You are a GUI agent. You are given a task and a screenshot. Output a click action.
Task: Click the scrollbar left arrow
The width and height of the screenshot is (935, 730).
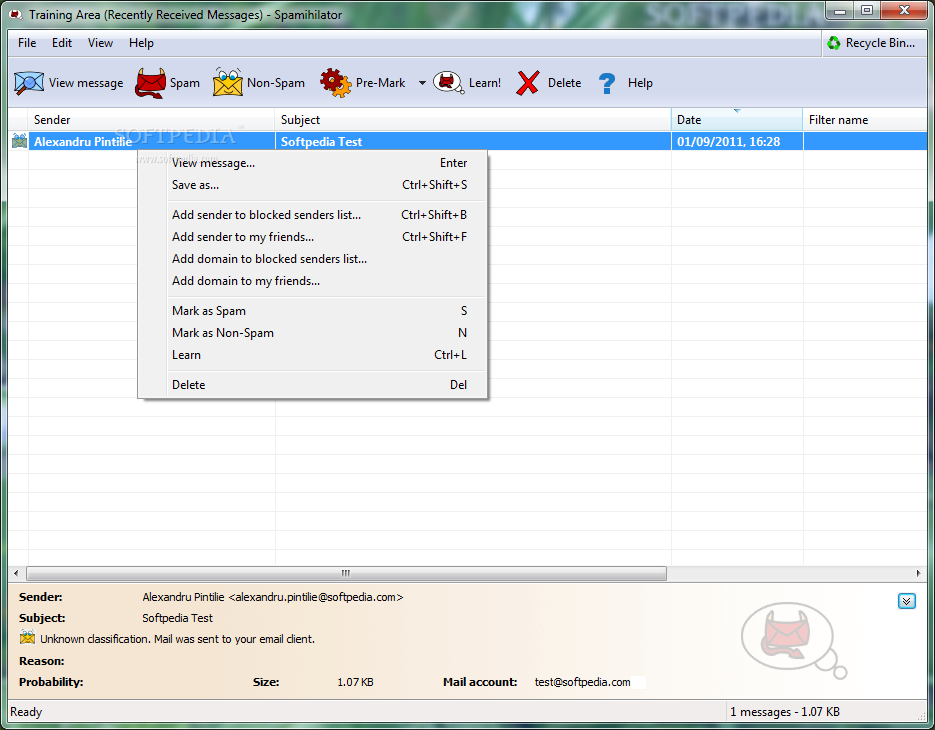coord(16,573)
